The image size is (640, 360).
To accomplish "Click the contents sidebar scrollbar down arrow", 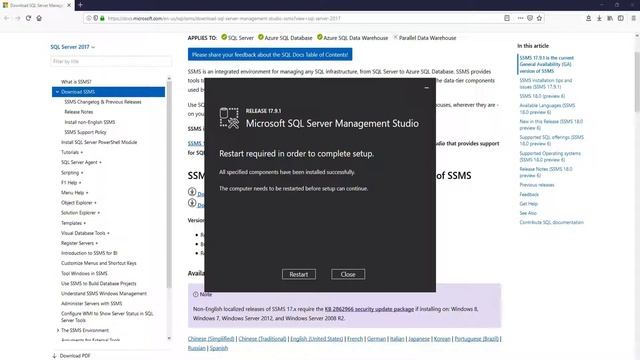I will tap(169, 338).
